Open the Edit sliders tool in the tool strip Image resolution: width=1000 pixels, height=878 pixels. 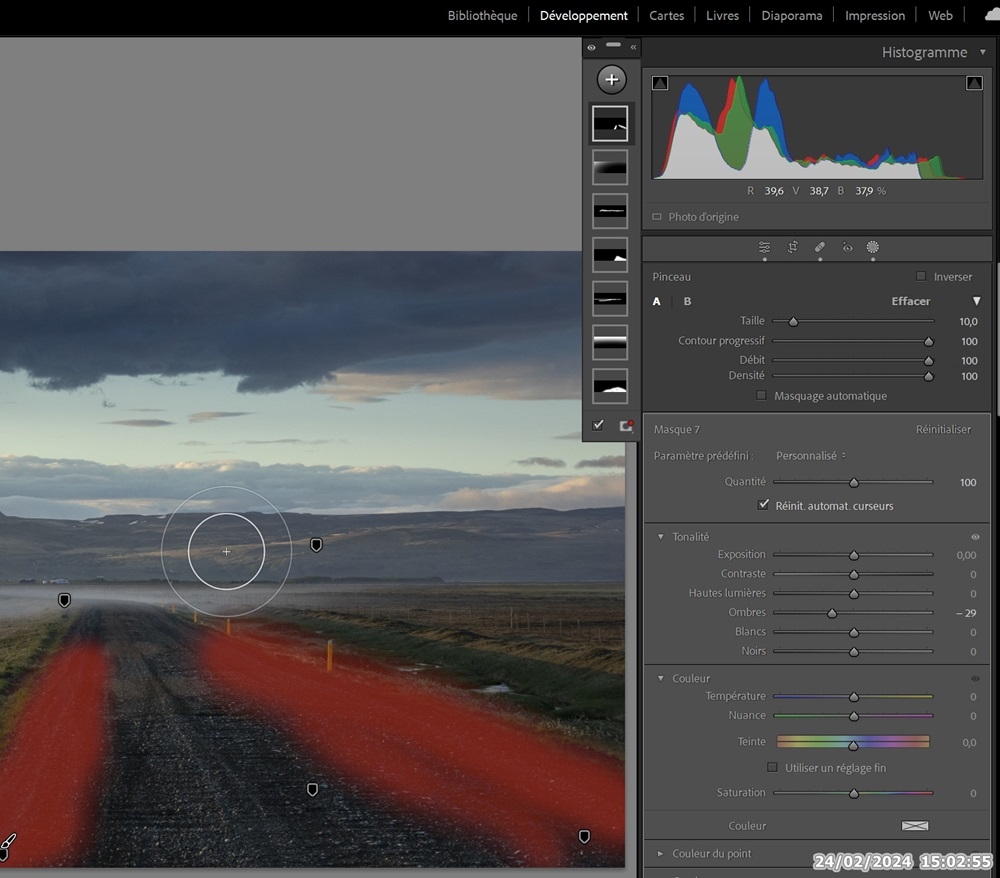[x=764, y=247]
